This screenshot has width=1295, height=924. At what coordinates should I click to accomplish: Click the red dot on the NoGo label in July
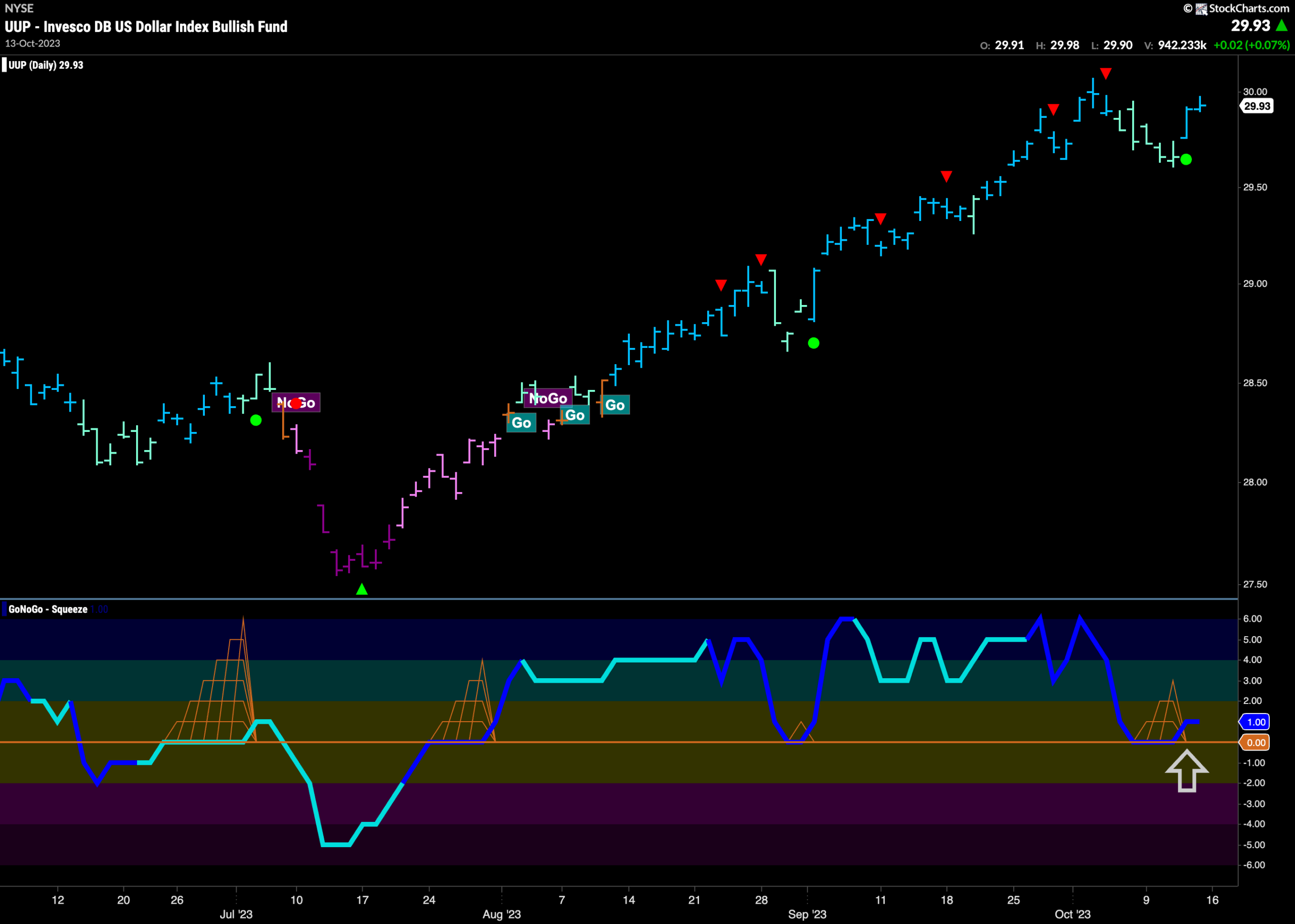[x=296, y=404]
